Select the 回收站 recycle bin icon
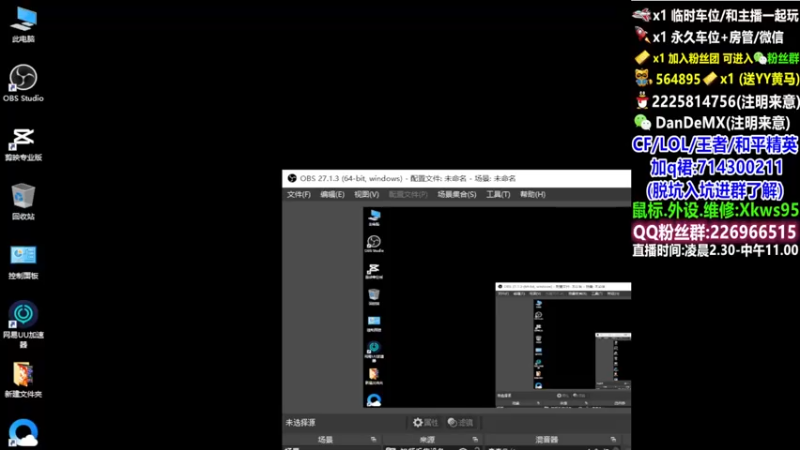This screenshot has height=450, width=800. 23,202
